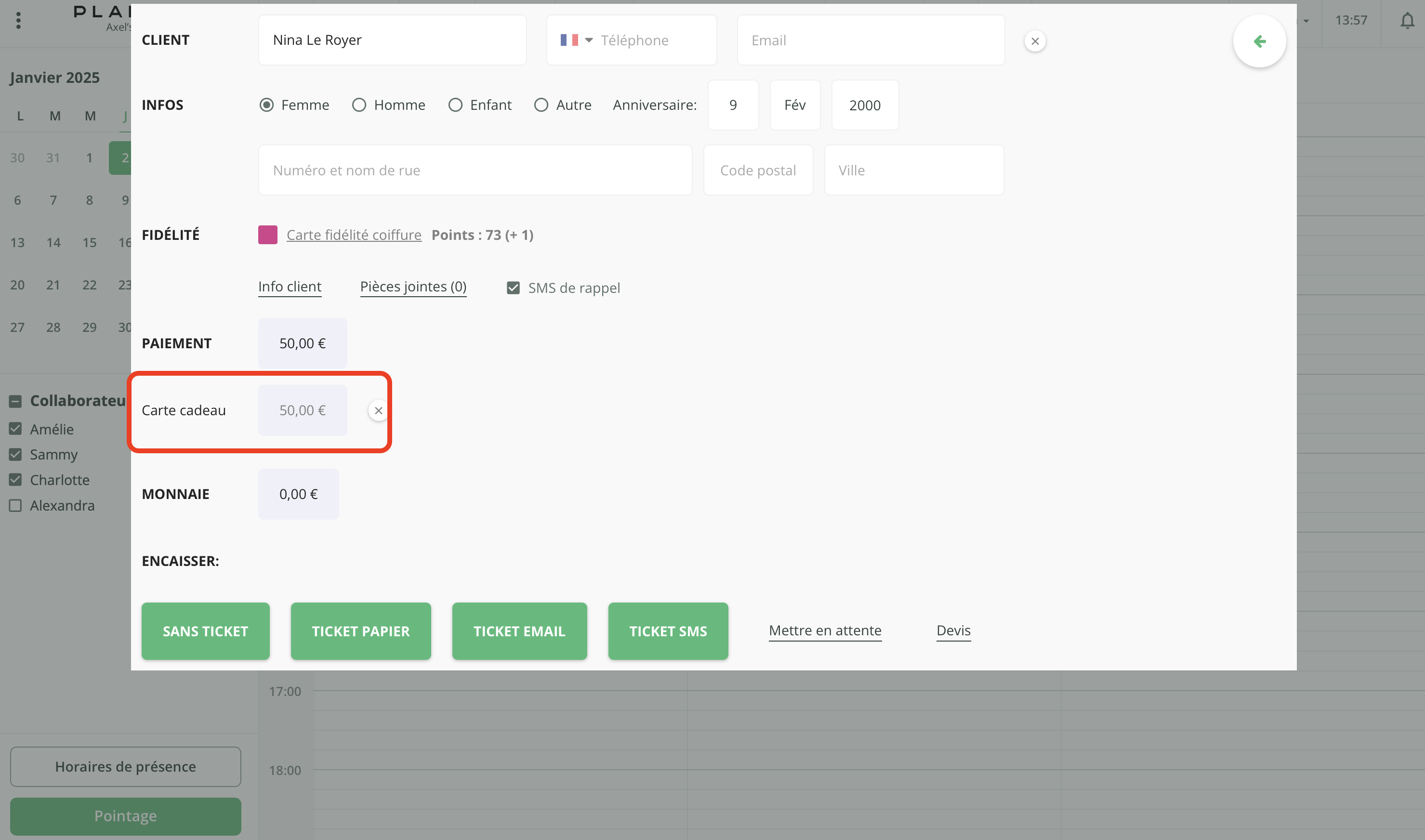Open the three-dot main menu
Image resolution: width=1425 pixels, height=840 pixels.
pos(19,21)
